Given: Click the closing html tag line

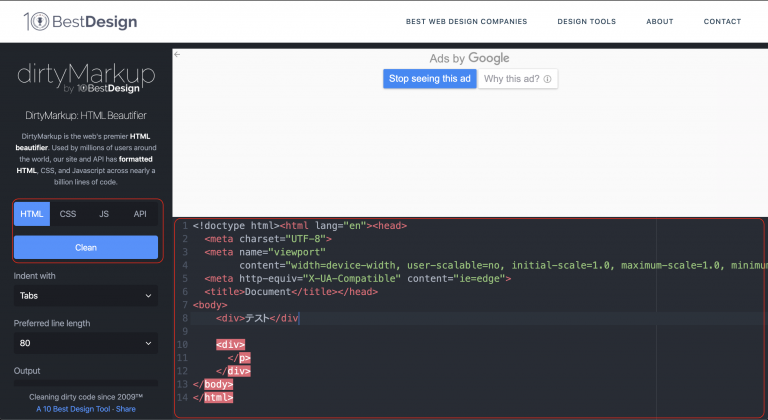Looking at the screenshot, I should coord(213,397).
